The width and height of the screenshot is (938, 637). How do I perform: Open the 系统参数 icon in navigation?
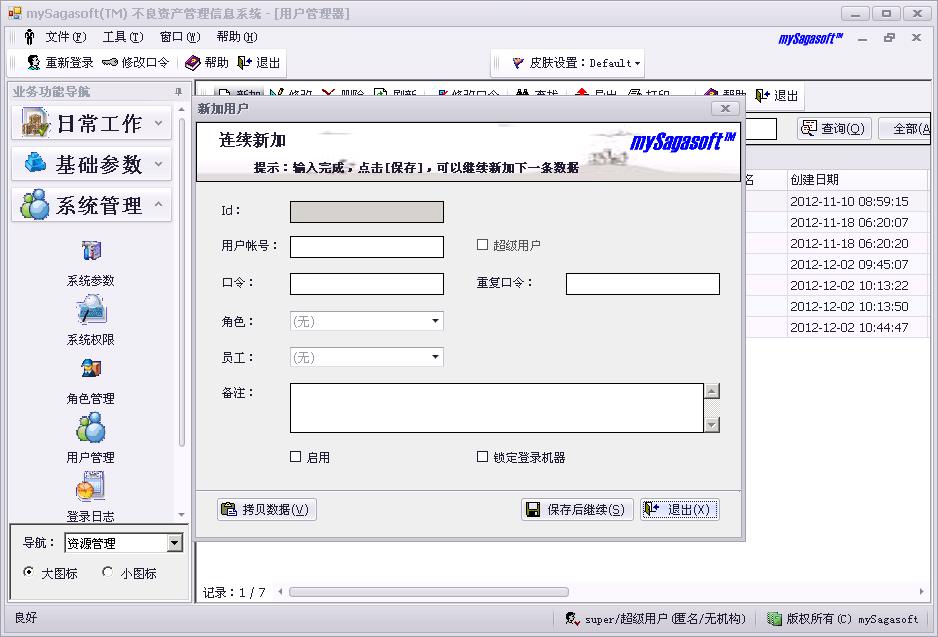point(91,251)
